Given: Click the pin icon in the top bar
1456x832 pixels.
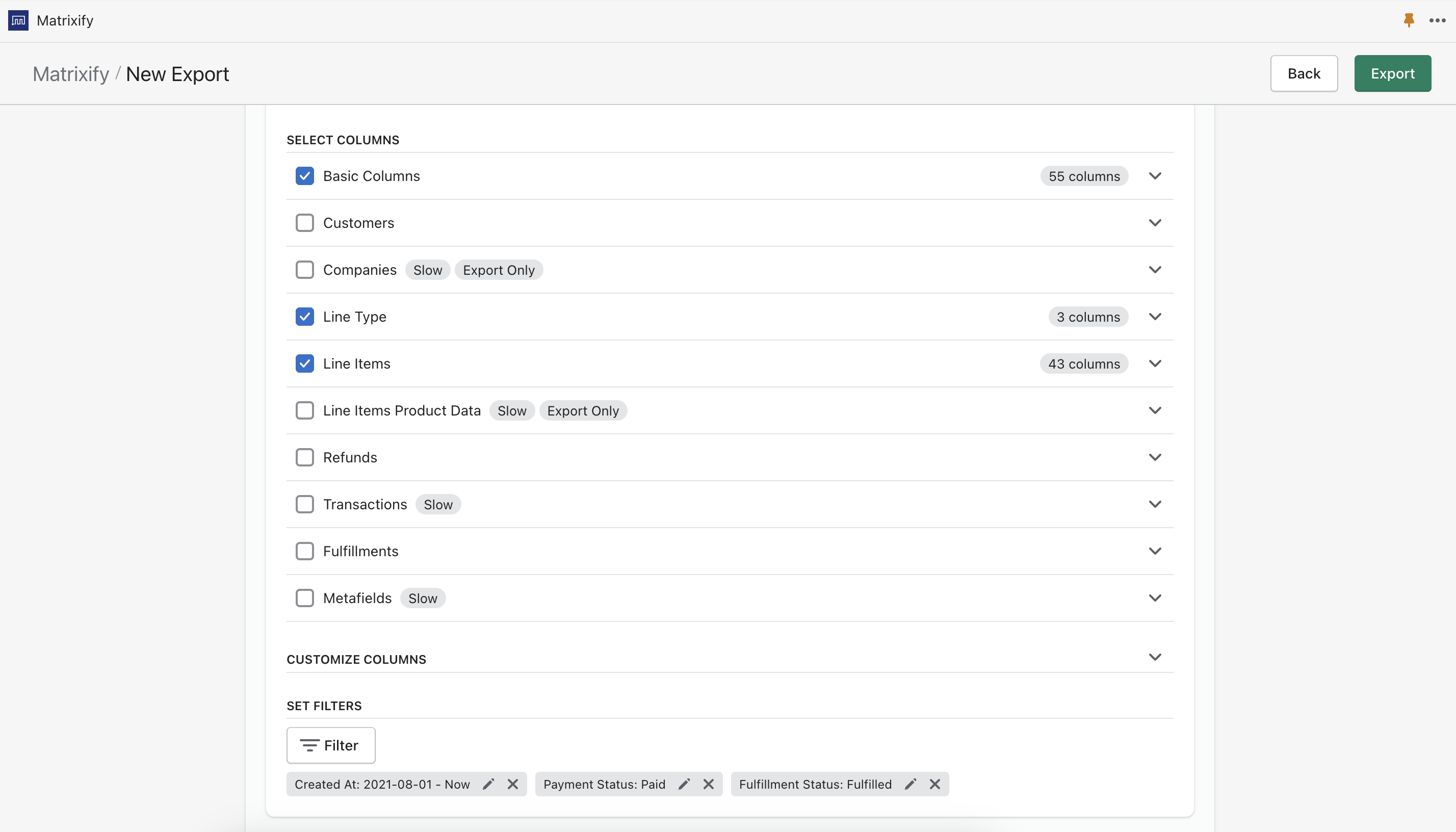Looking at the screenshot, I should pyautogui.click(x=1408, y=20).
